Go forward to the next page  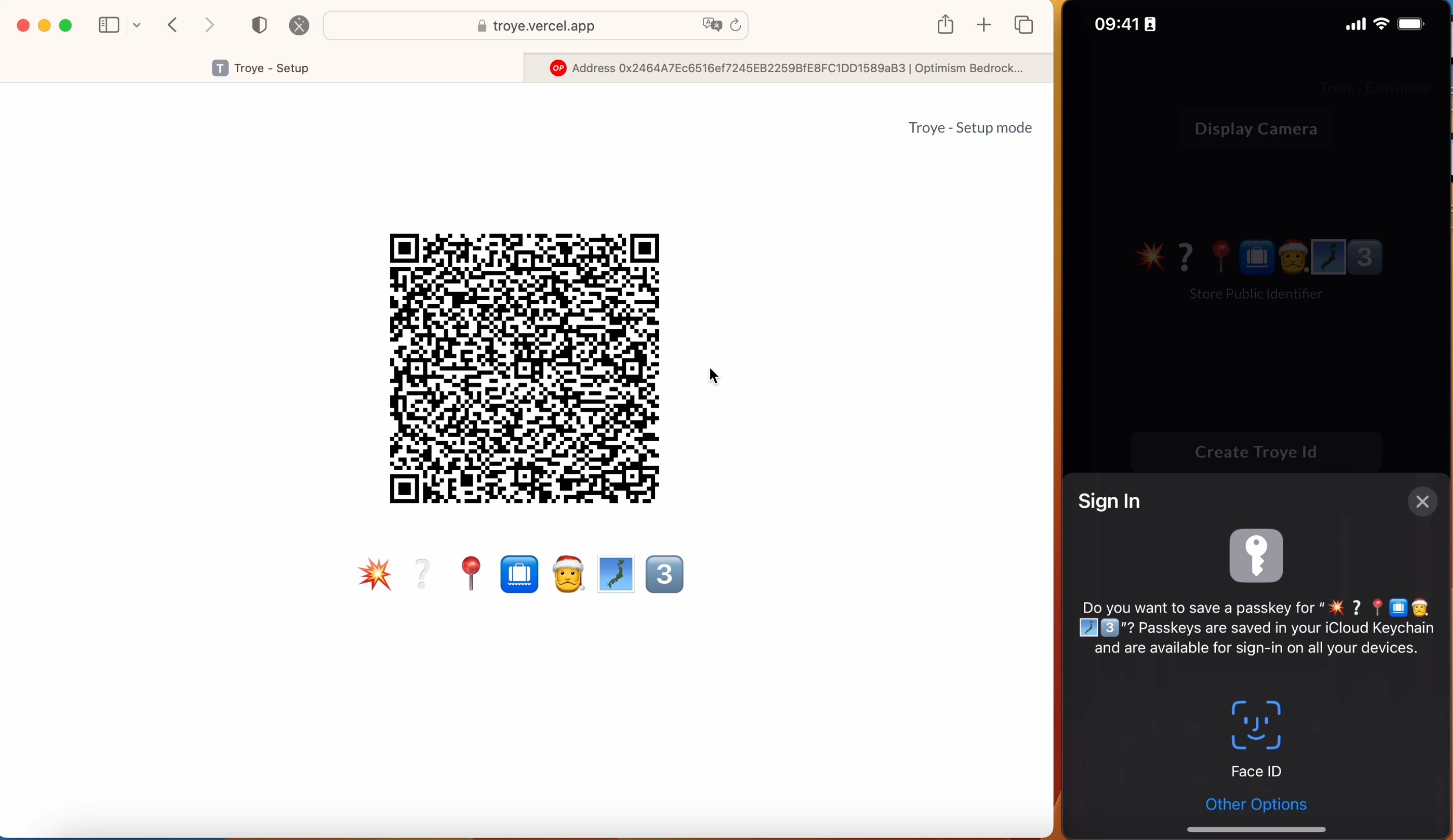210,25
